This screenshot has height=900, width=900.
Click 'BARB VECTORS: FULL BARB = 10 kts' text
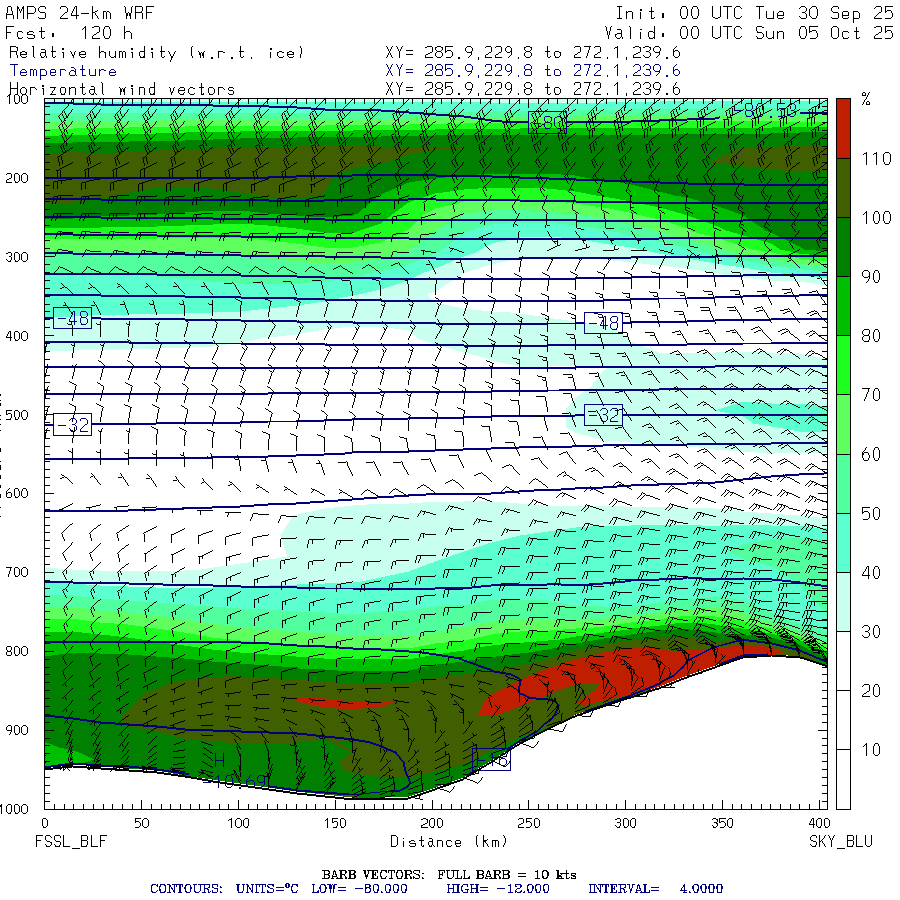(449, 875)
